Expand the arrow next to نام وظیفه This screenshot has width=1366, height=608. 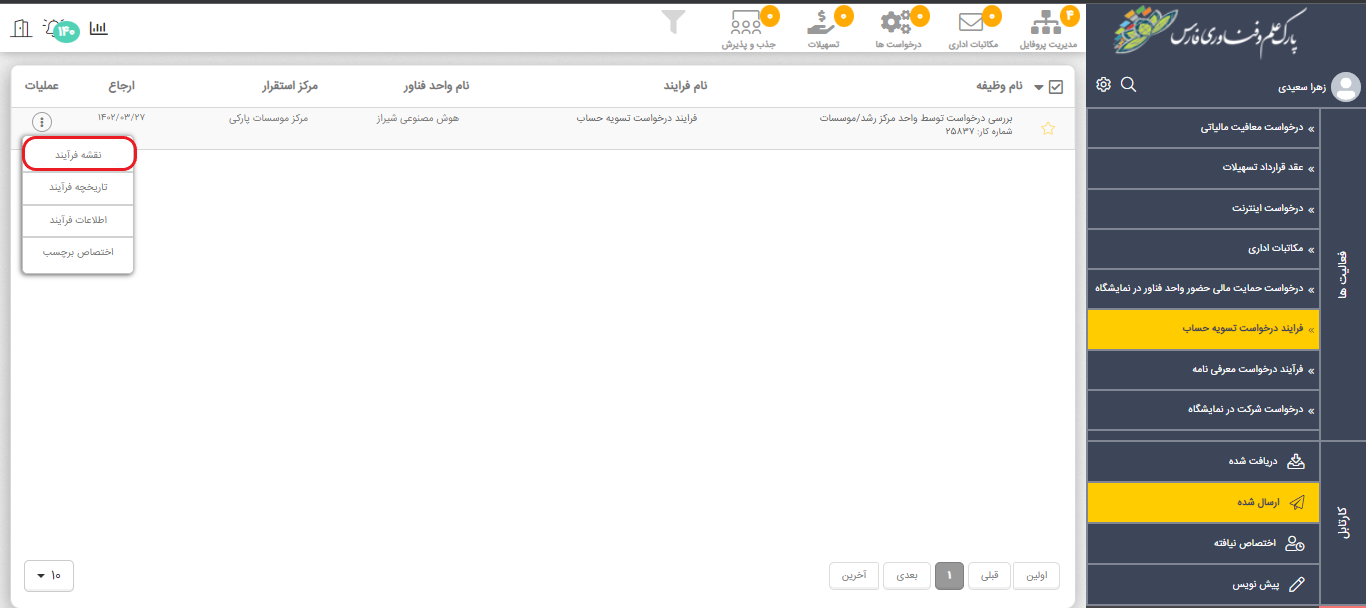(x=1038, y=88)
